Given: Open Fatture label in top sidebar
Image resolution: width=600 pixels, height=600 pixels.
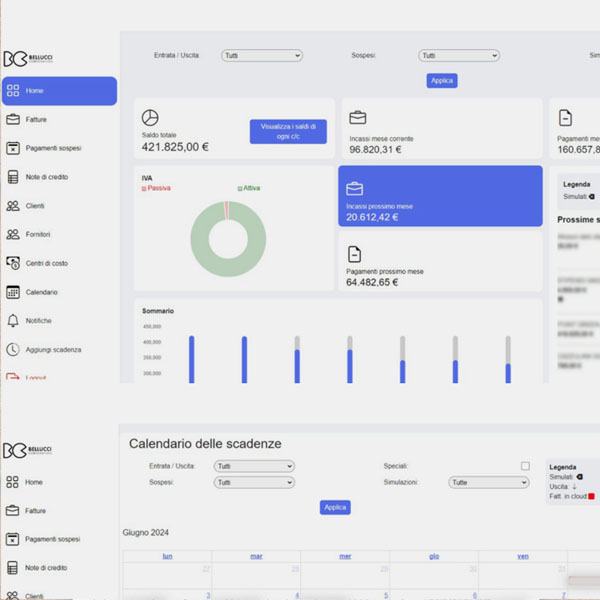Looking at the screenshot, I should [36, 120].
